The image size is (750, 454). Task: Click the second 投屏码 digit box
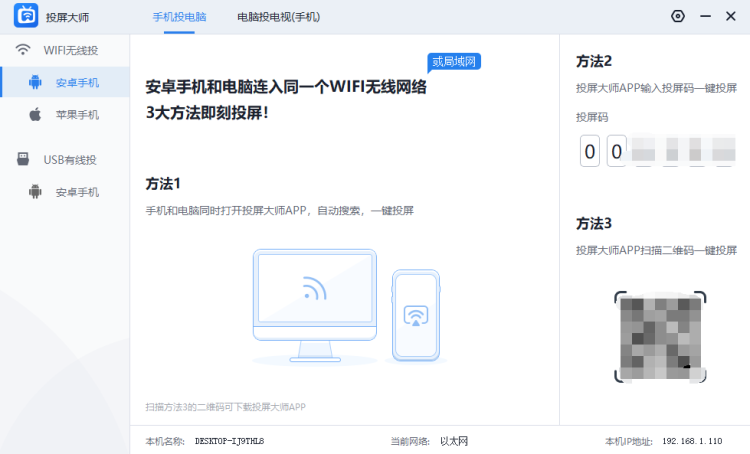(x=617, y=151)
